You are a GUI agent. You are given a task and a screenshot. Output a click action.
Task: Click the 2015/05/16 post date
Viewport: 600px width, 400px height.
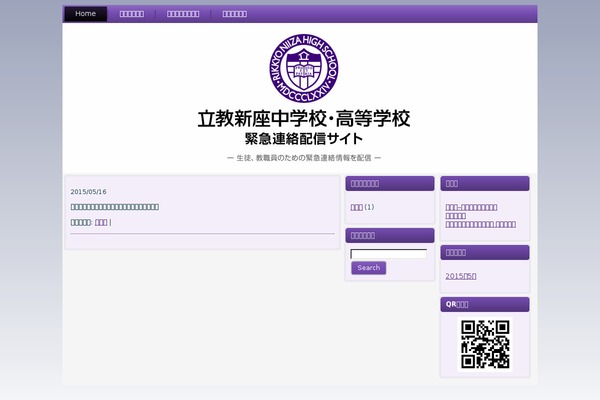coord(88,192)
